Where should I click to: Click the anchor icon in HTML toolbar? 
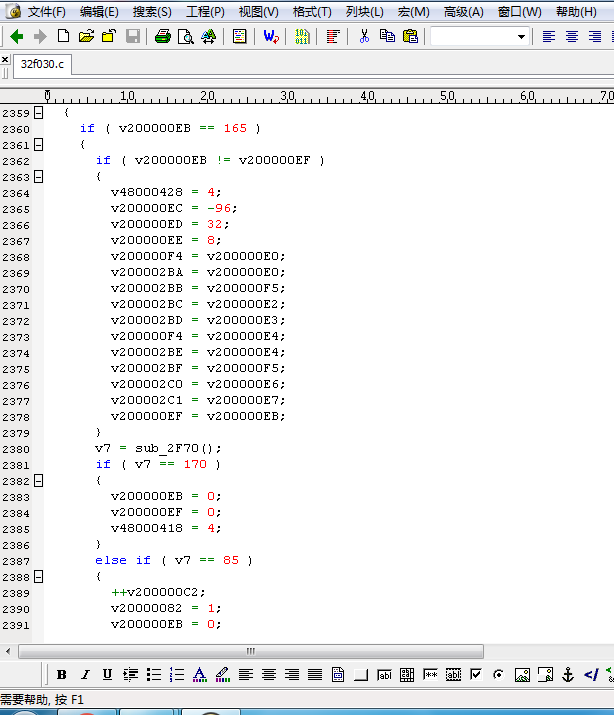click(x=568, y=675)
